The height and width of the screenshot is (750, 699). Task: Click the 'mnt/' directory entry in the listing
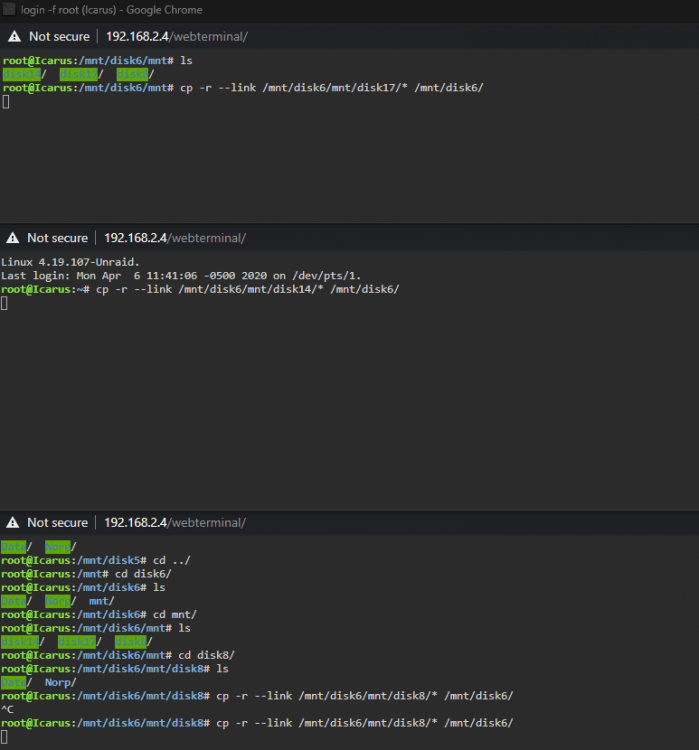coord(101,601)
